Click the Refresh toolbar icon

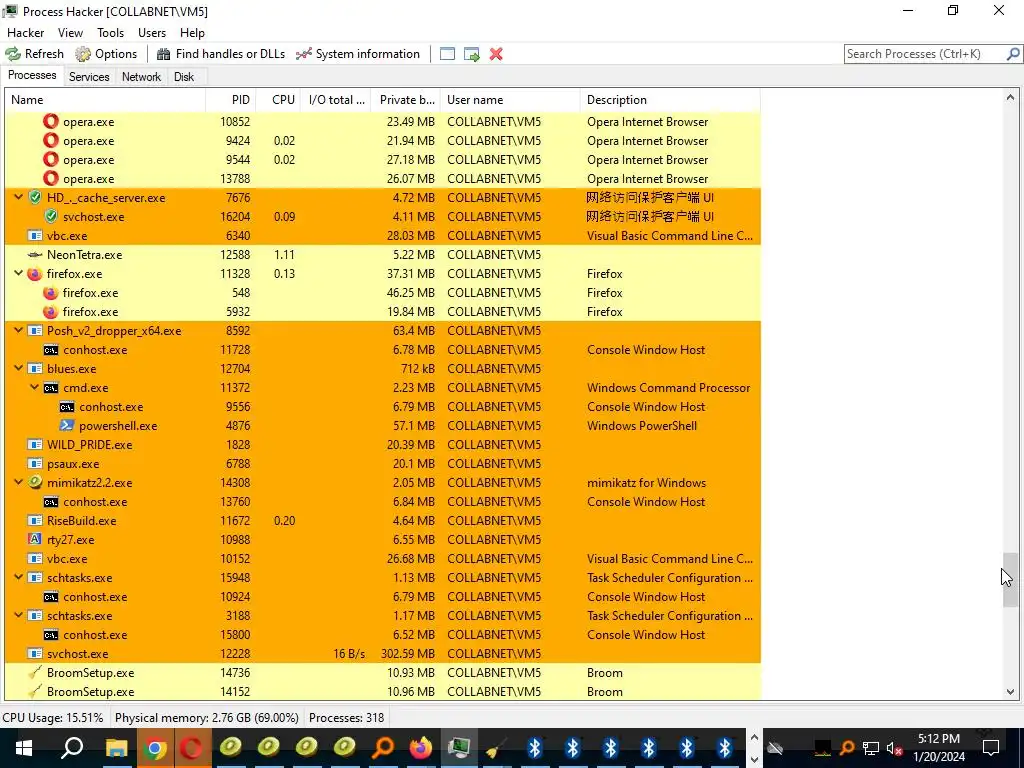pos(13,54)
